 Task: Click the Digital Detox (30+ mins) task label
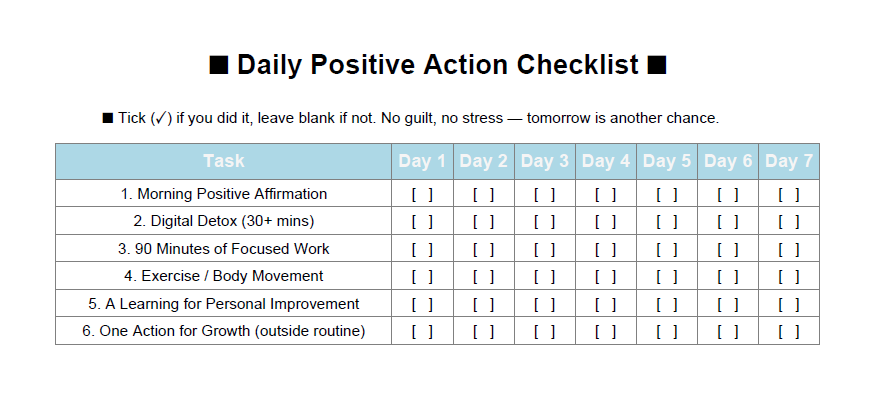pos(224,221)
